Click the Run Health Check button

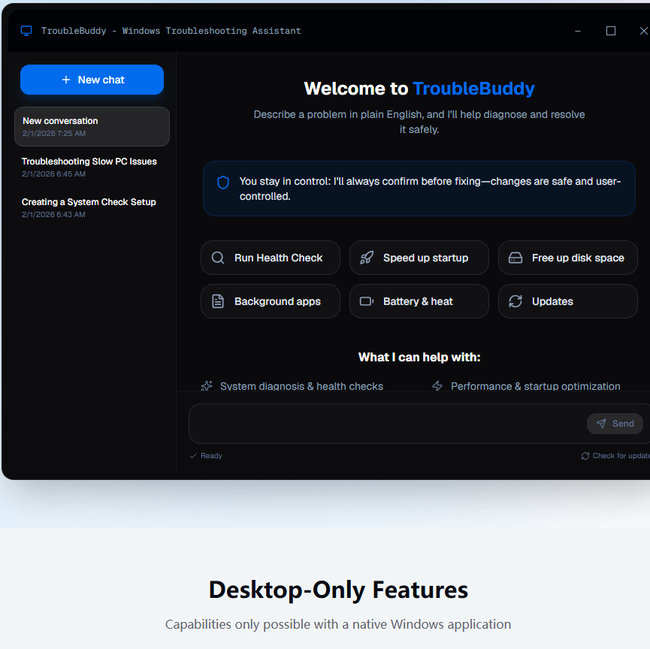[x=270, y=258]
